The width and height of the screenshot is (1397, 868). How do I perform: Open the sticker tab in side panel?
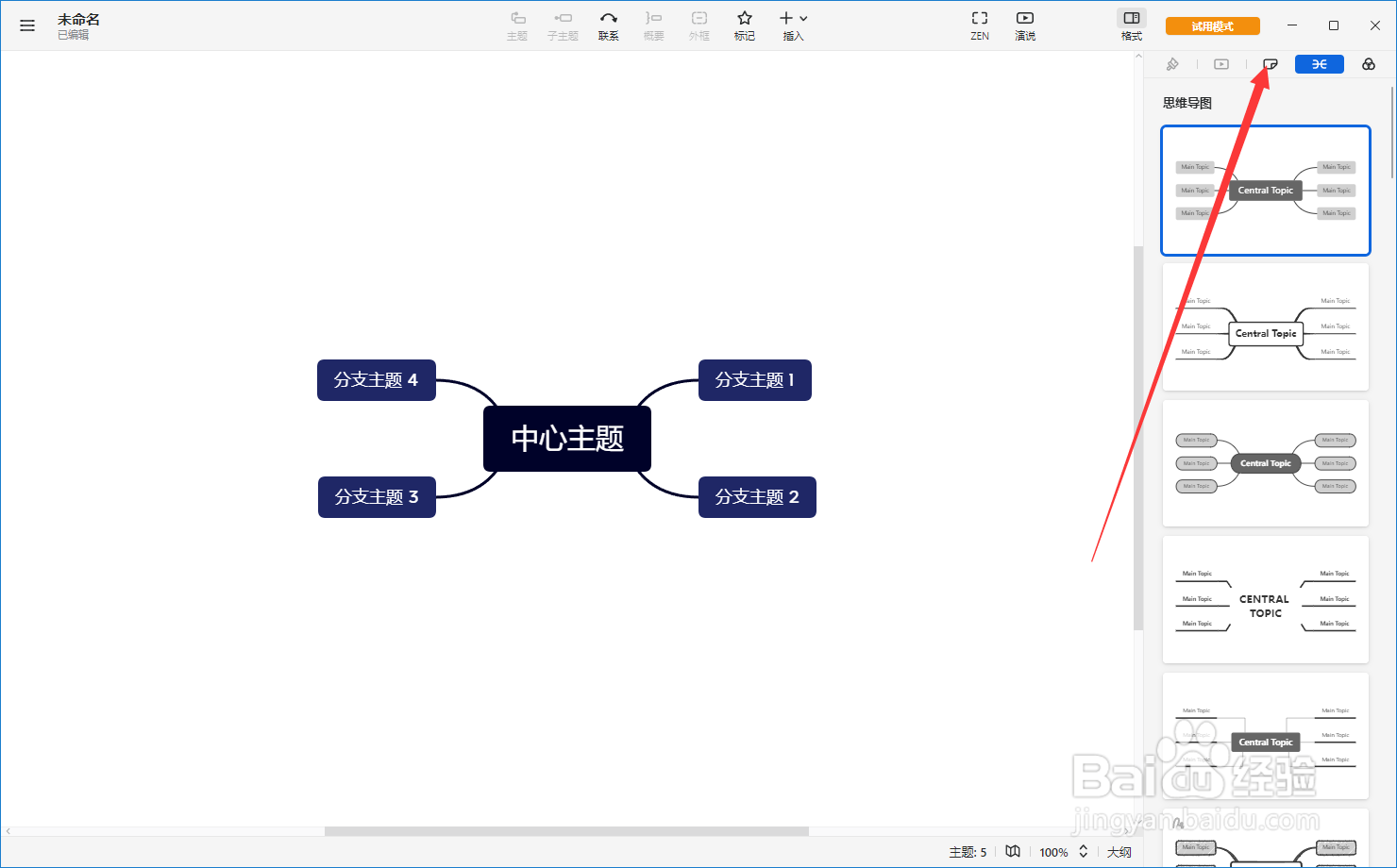(x=1271, y=64)
